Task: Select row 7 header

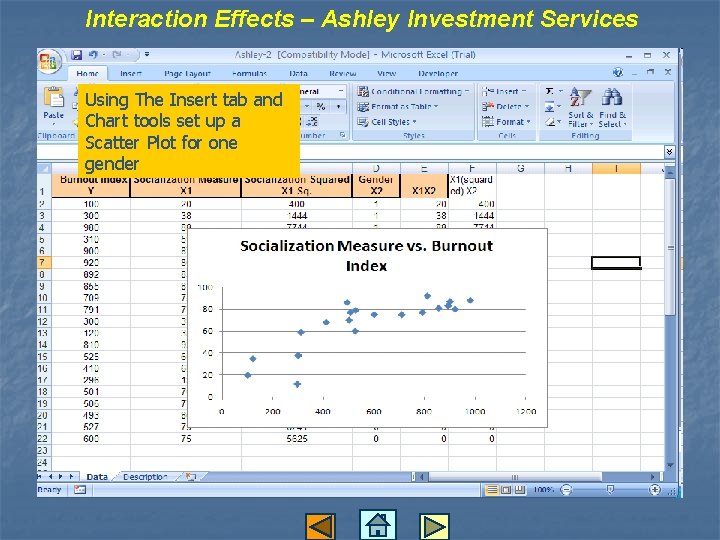Action: coord(44,263)
